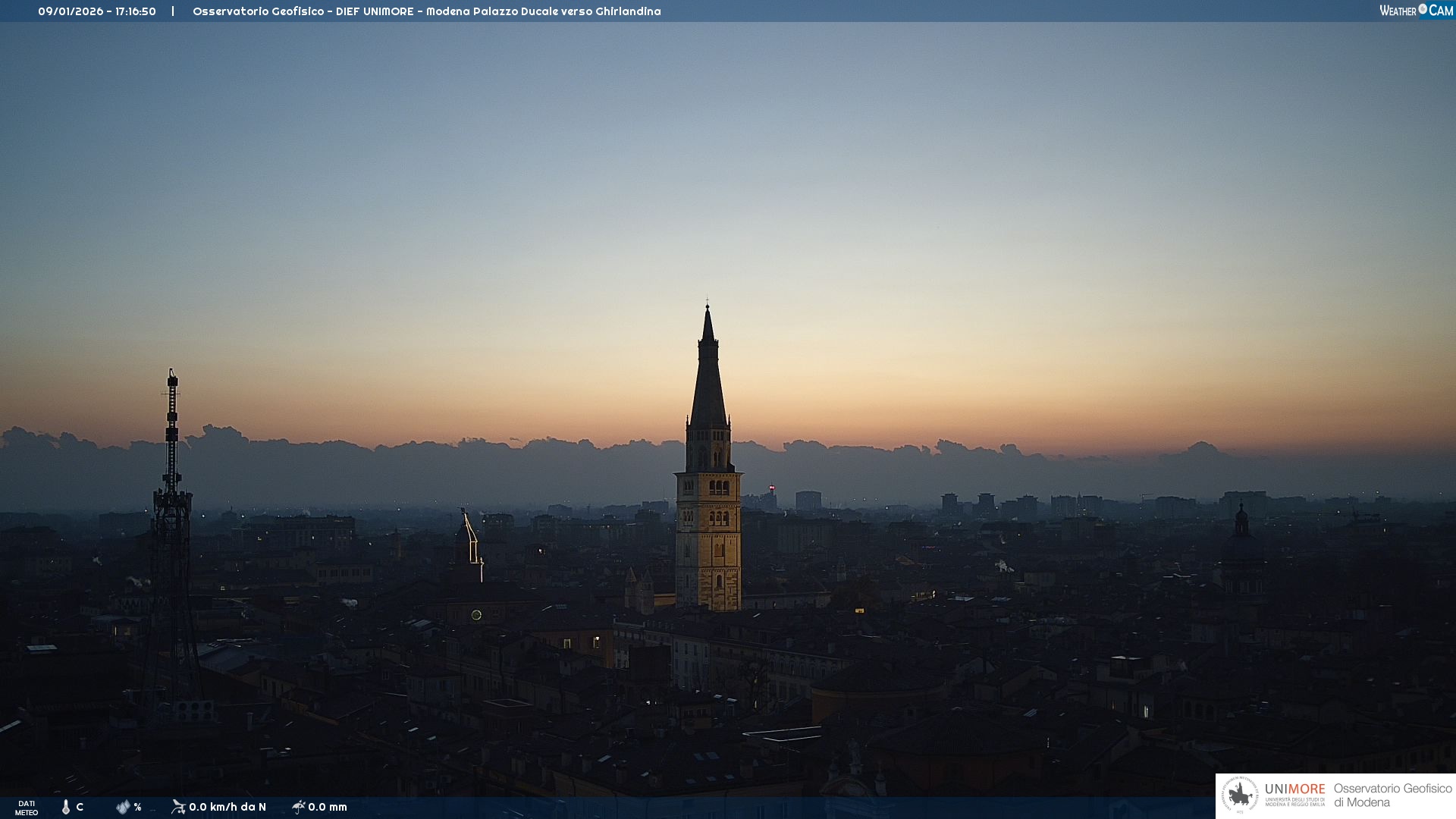Click the humidity percent symbol
Viewport: 1456px width, 819px height.
coord(137,807)
